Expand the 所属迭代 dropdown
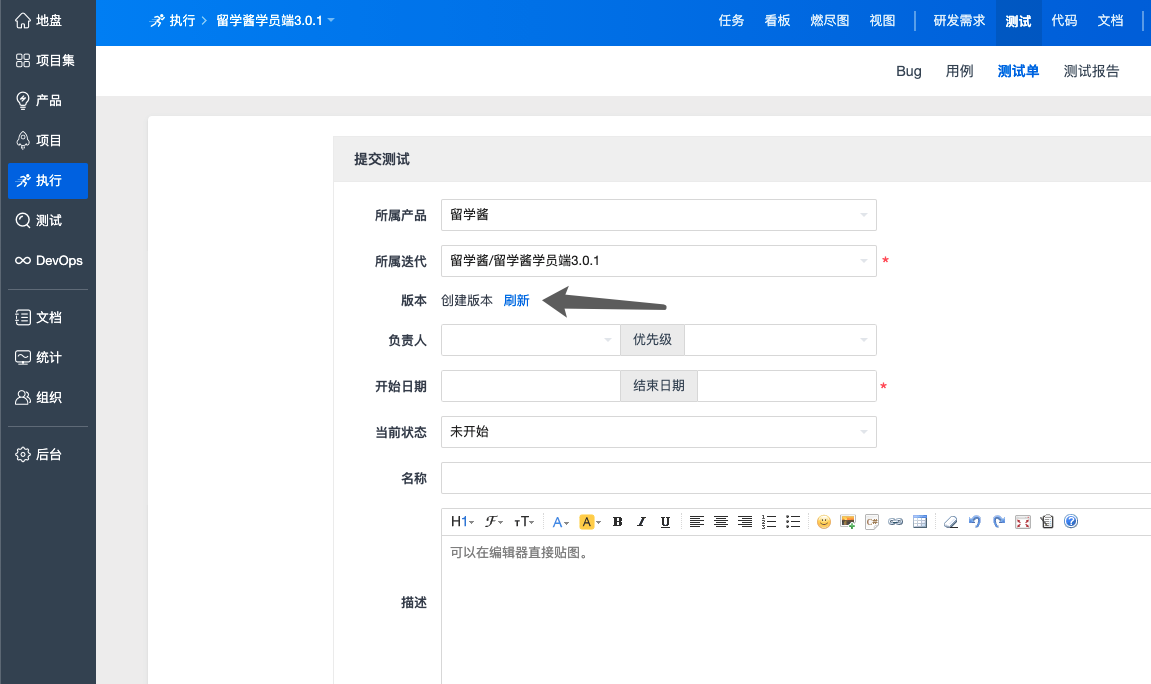 [x=658, y=261]
